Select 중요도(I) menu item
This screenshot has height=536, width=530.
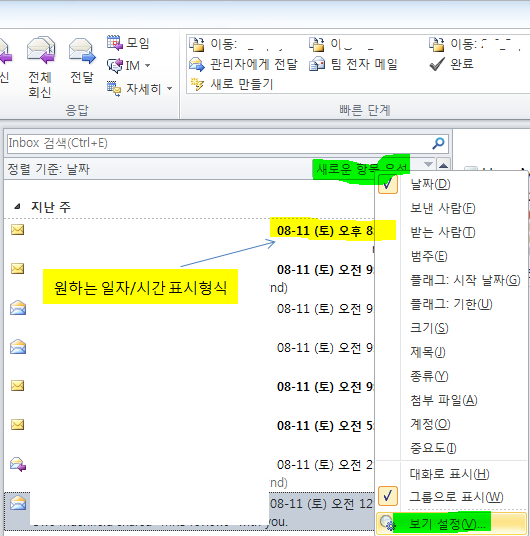(x=451, y=448)
